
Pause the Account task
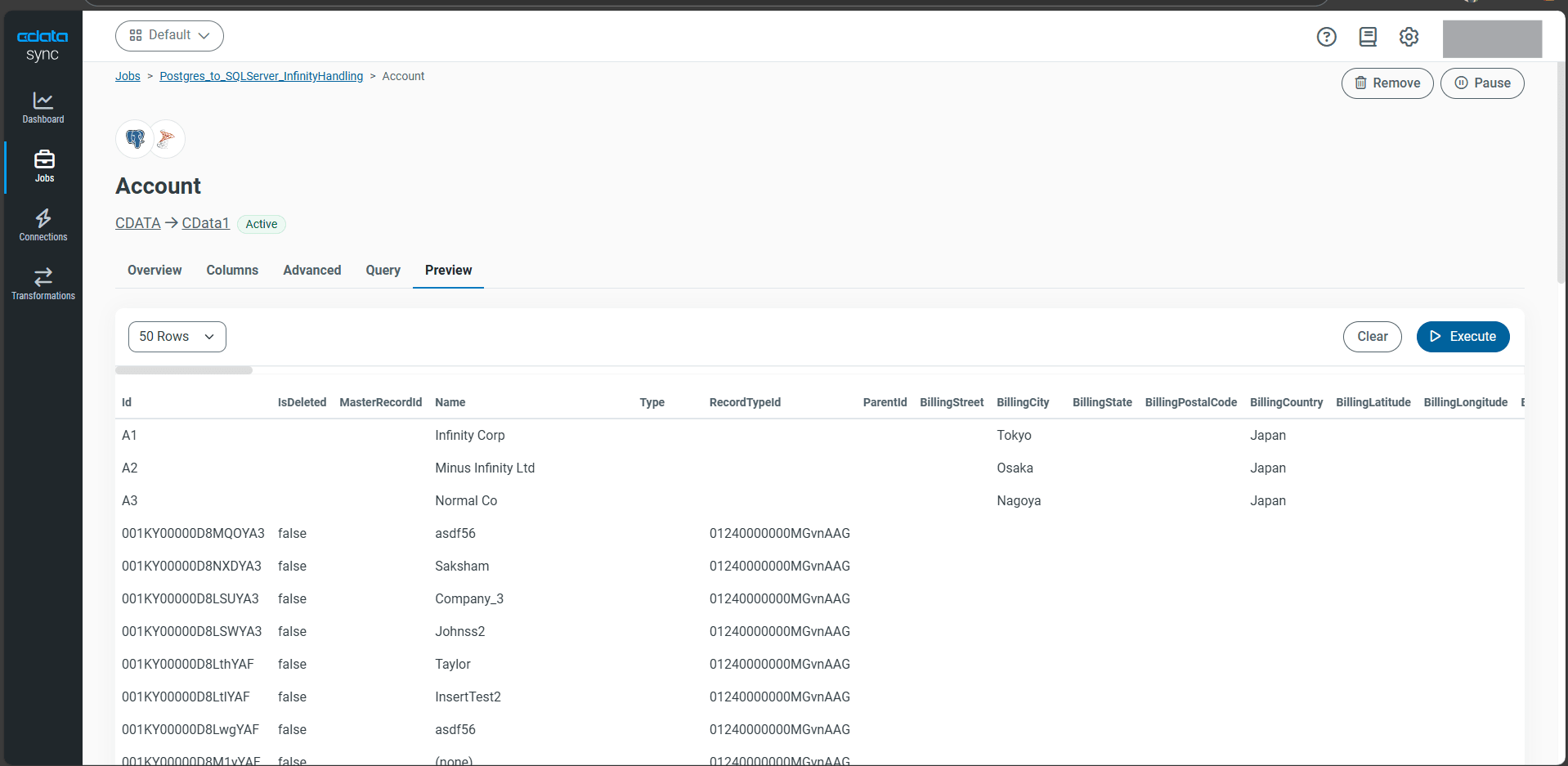click(1481, 83)
